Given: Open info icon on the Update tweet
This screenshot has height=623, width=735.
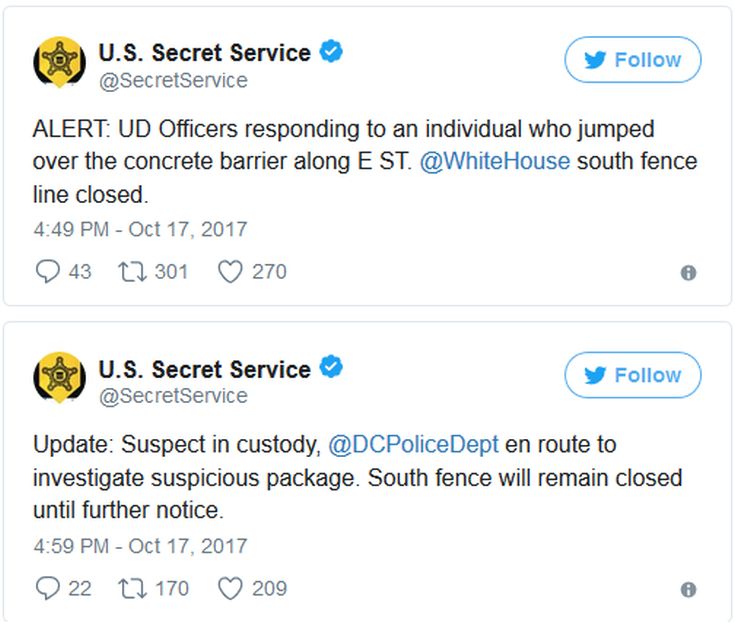Looking at the screenshot, I should pyautogui.click(x=688, y=590).
